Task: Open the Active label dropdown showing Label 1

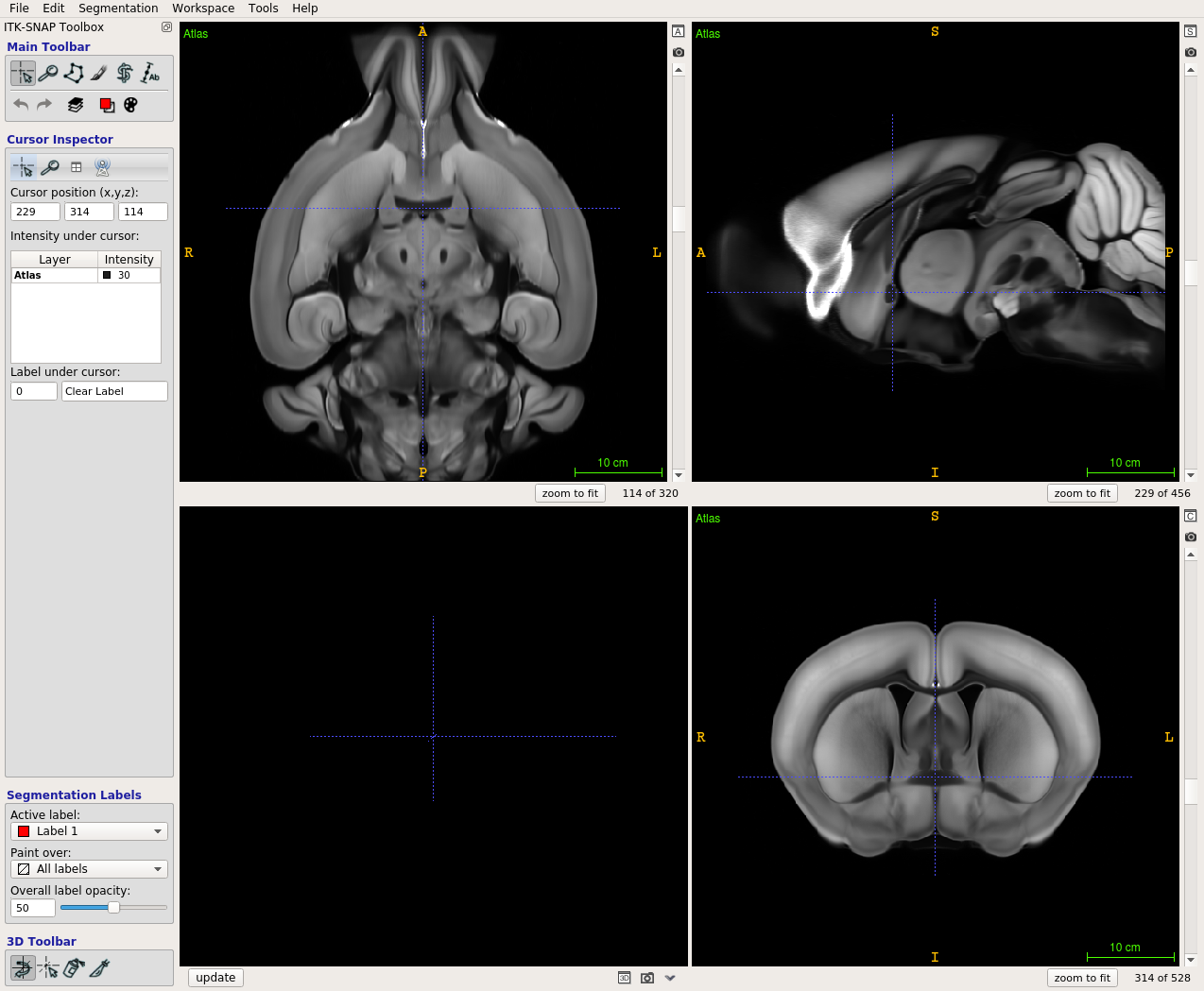Action: pos(89,831)
